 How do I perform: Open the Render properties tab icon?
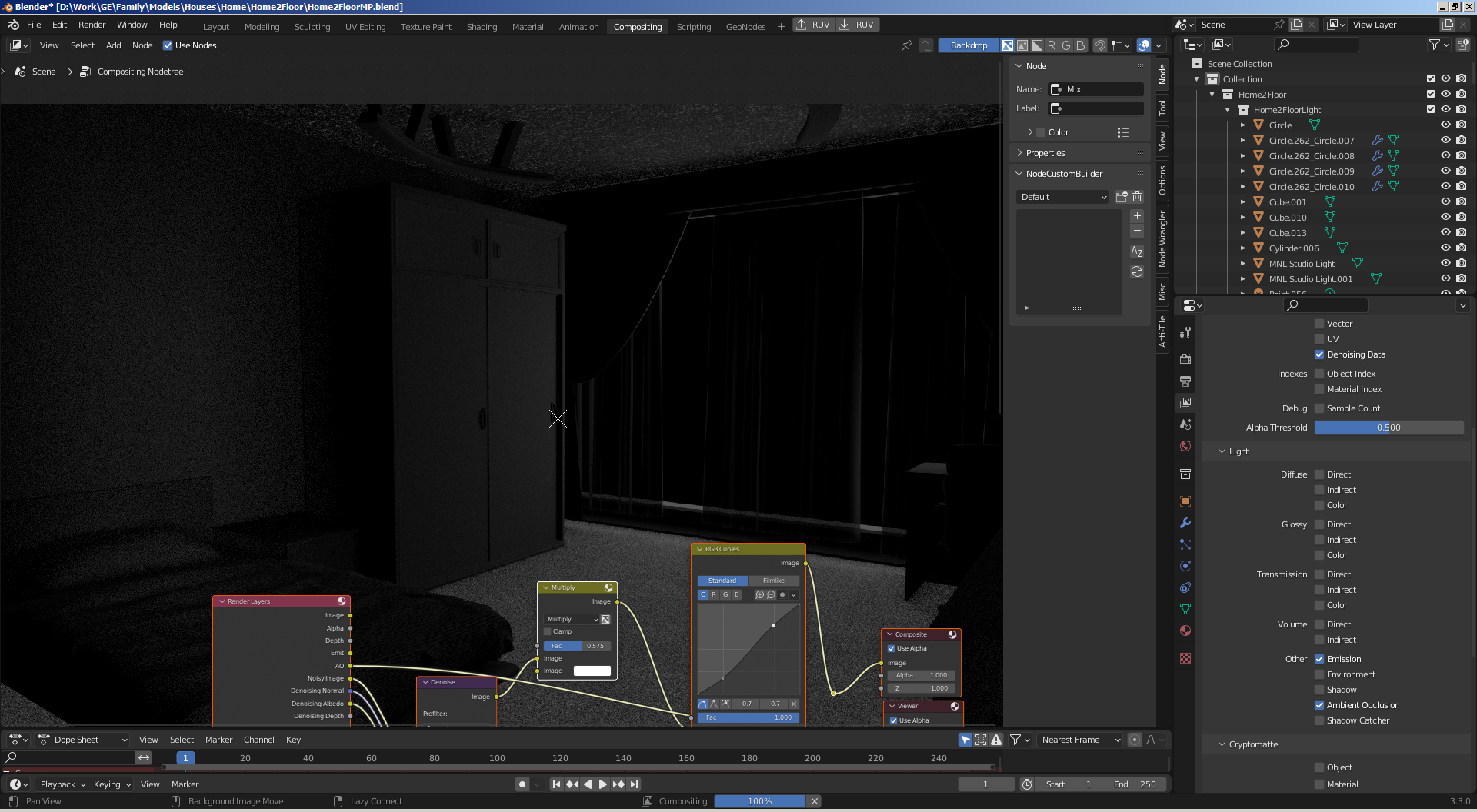click(1185, 360)
